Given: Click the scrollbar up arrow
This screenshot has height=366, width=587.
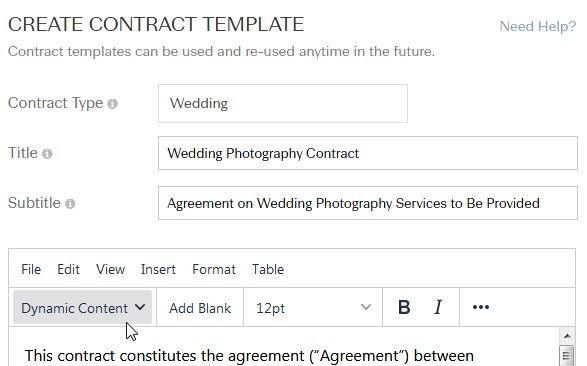Looking at the screenshot, I should coord(567,336).
